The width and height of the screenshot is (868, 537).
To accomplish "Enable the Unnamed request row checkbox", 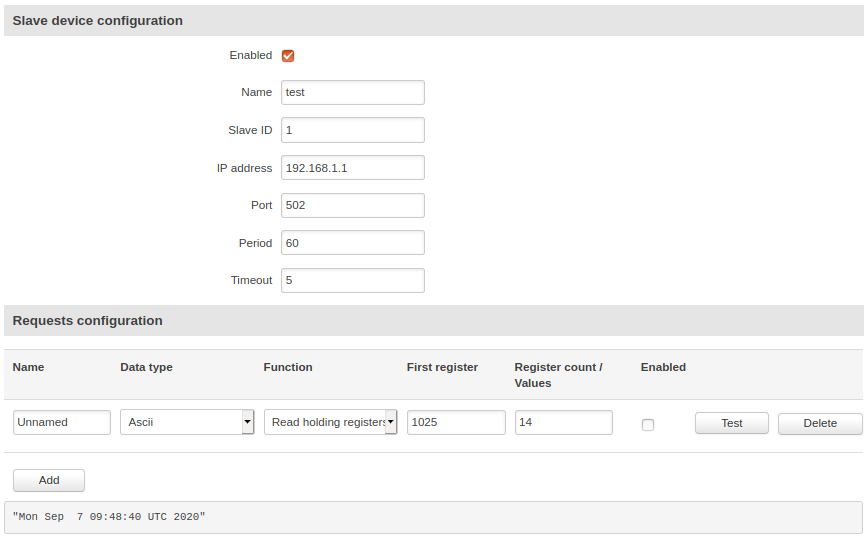I will 648,424.
